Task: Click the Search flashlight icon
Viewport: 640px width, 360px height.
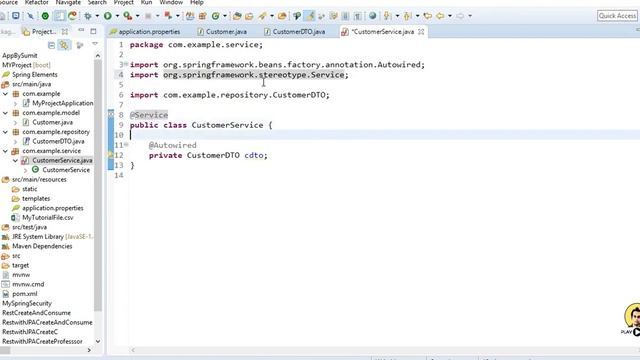Action: 262,16
